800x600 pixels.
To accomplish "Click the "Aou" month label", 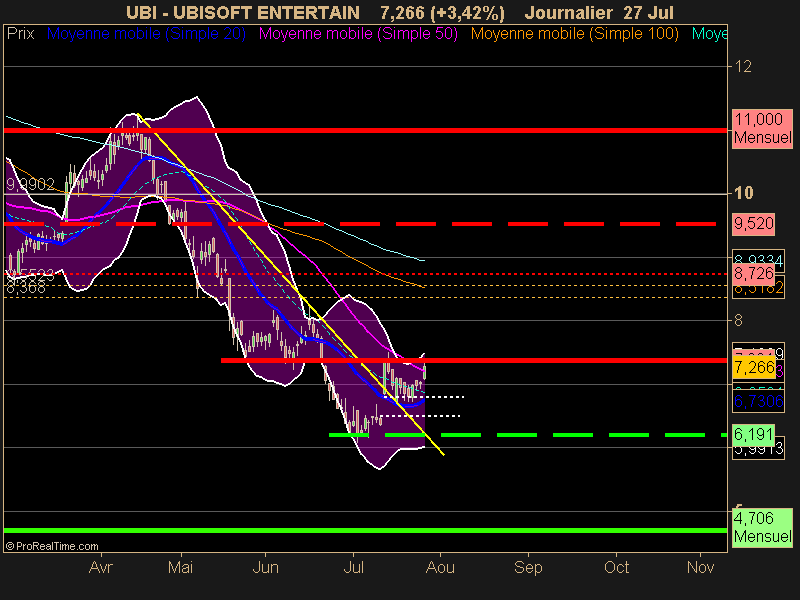I will [x=440, y=567].
